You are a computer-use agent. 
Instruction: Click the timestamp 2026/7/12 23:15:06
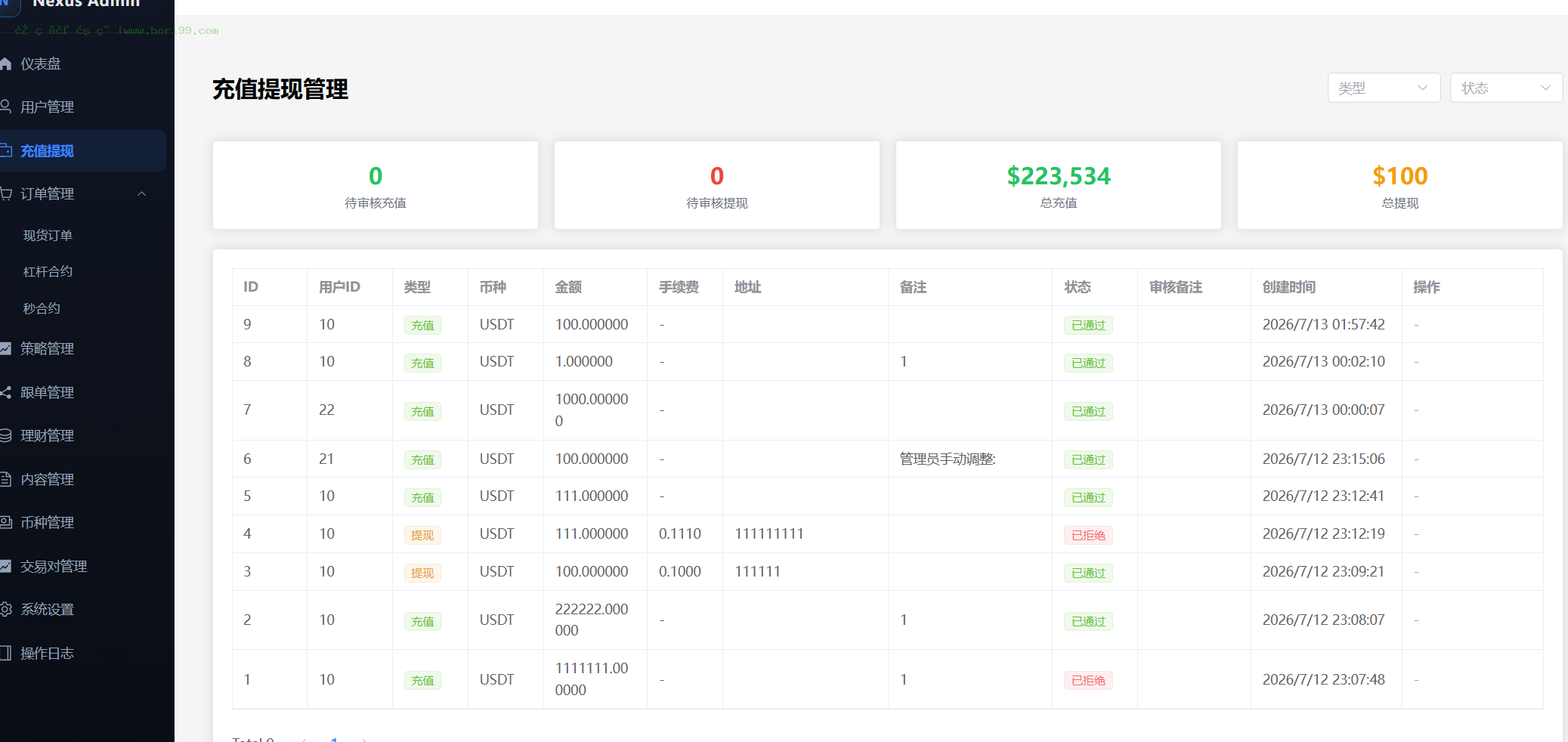1324,459
